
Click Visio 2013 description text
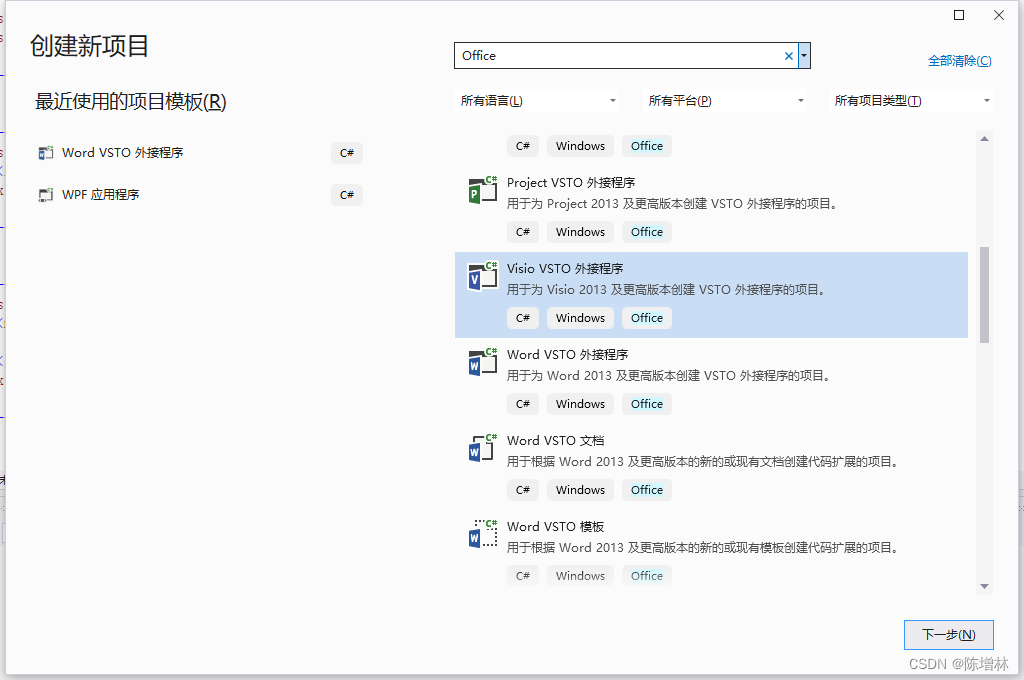[x=665, y=290]
